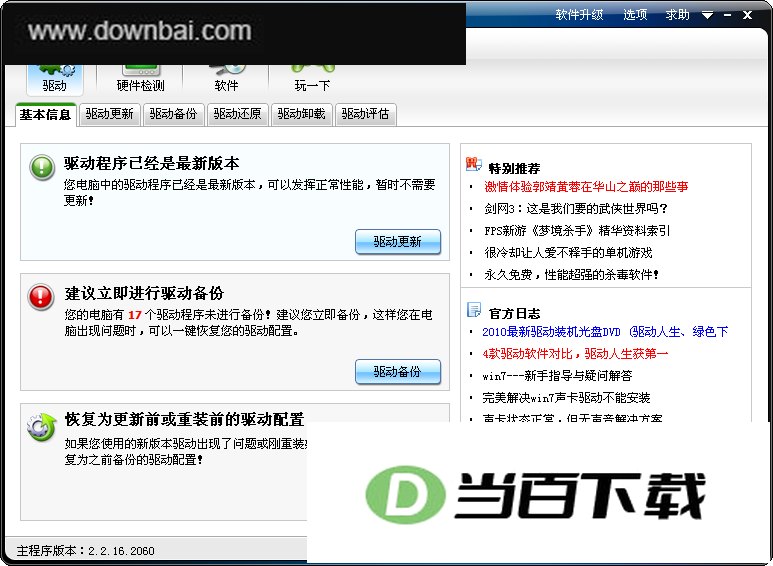Open link 4款驱动软件对比，驱动人生获第一

tap(575, 354)
